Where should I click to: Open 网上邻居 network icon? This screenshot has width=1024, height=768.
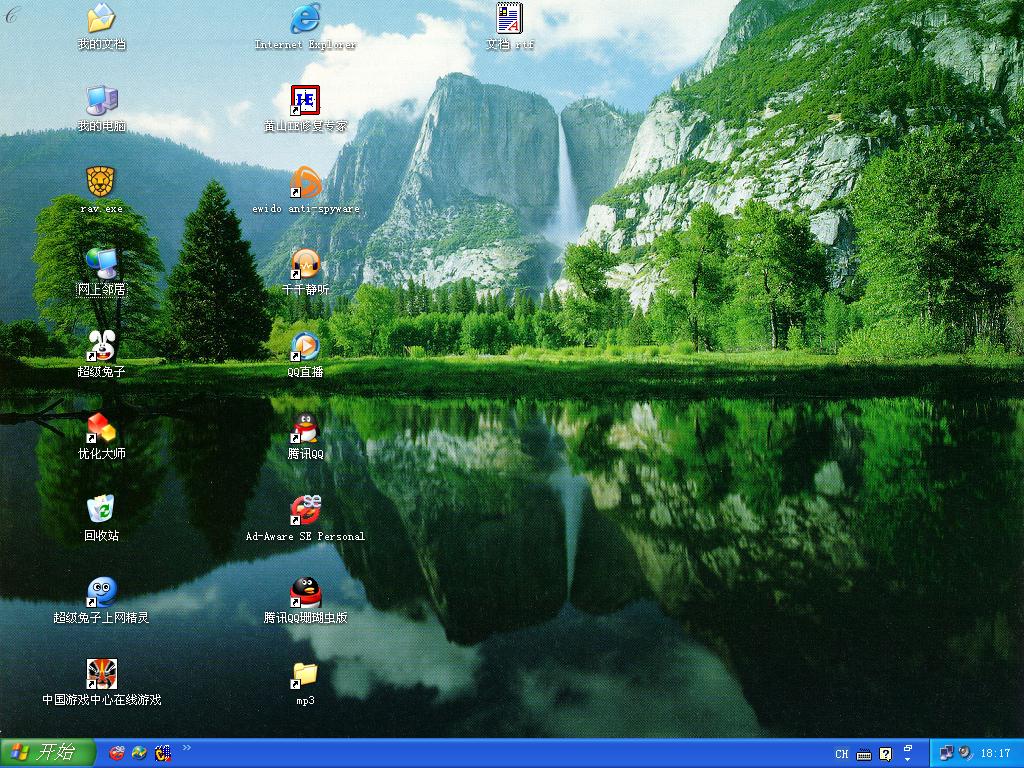tap(101, 264)
